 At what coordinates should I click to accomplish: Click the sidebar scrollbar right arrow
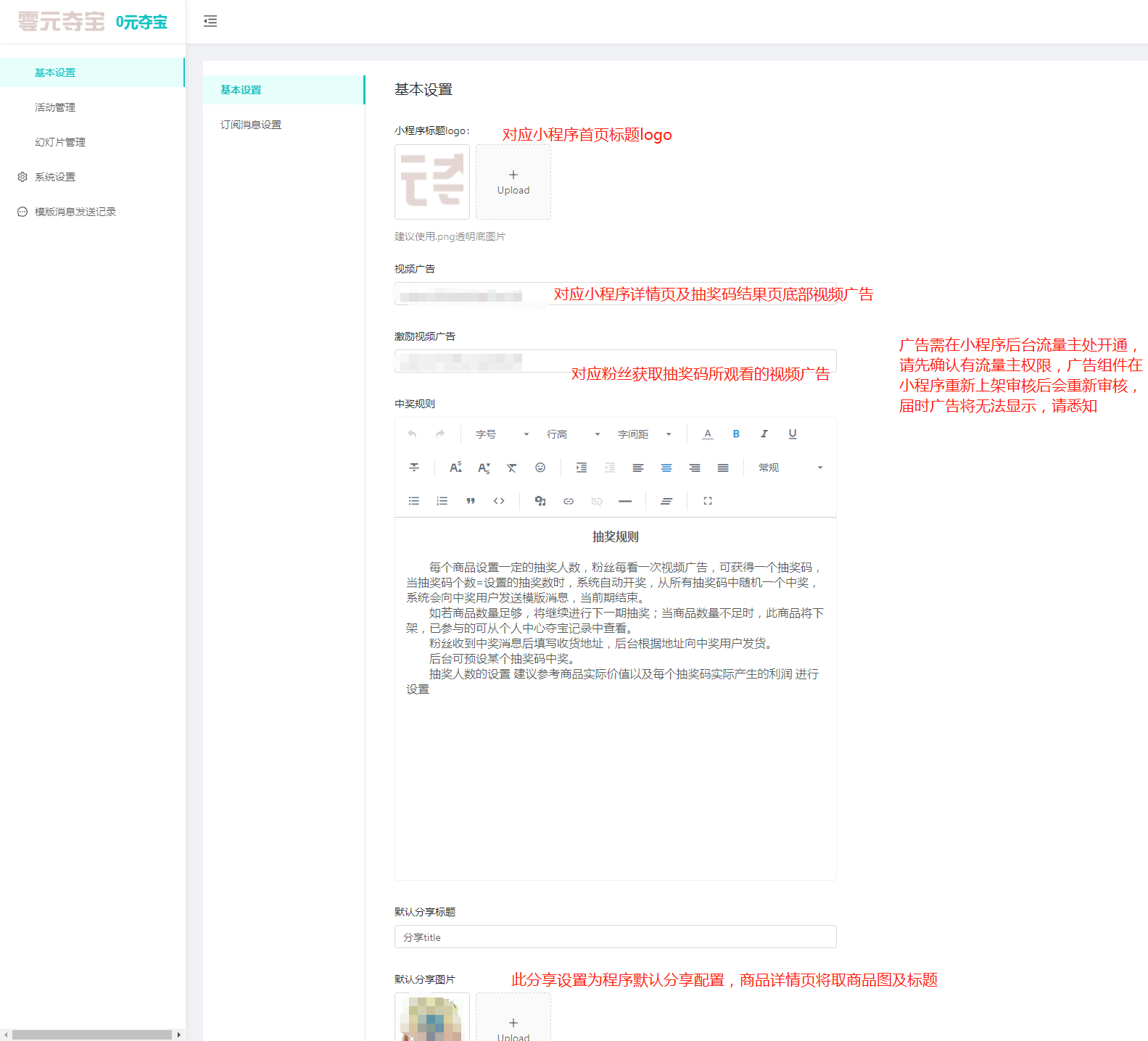178,1034
